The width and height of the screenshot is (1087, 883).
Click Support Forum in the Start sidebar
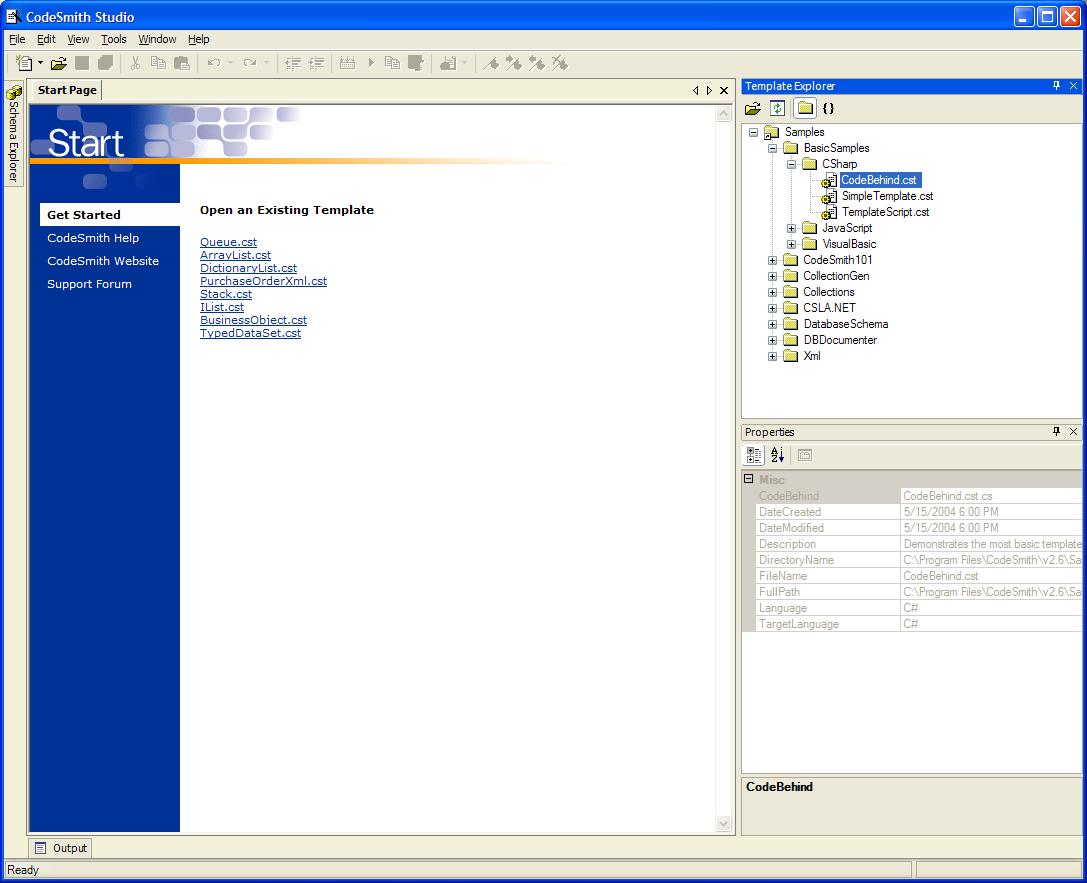(x=89, y=283)
